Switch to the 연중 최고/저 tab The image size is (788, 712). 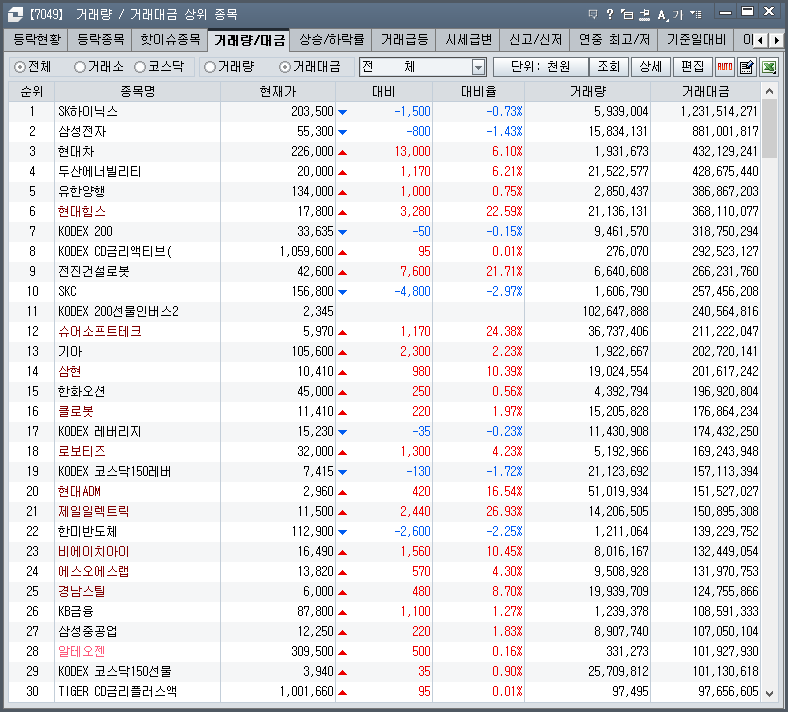pyautogui.click(x=614, y=40)
